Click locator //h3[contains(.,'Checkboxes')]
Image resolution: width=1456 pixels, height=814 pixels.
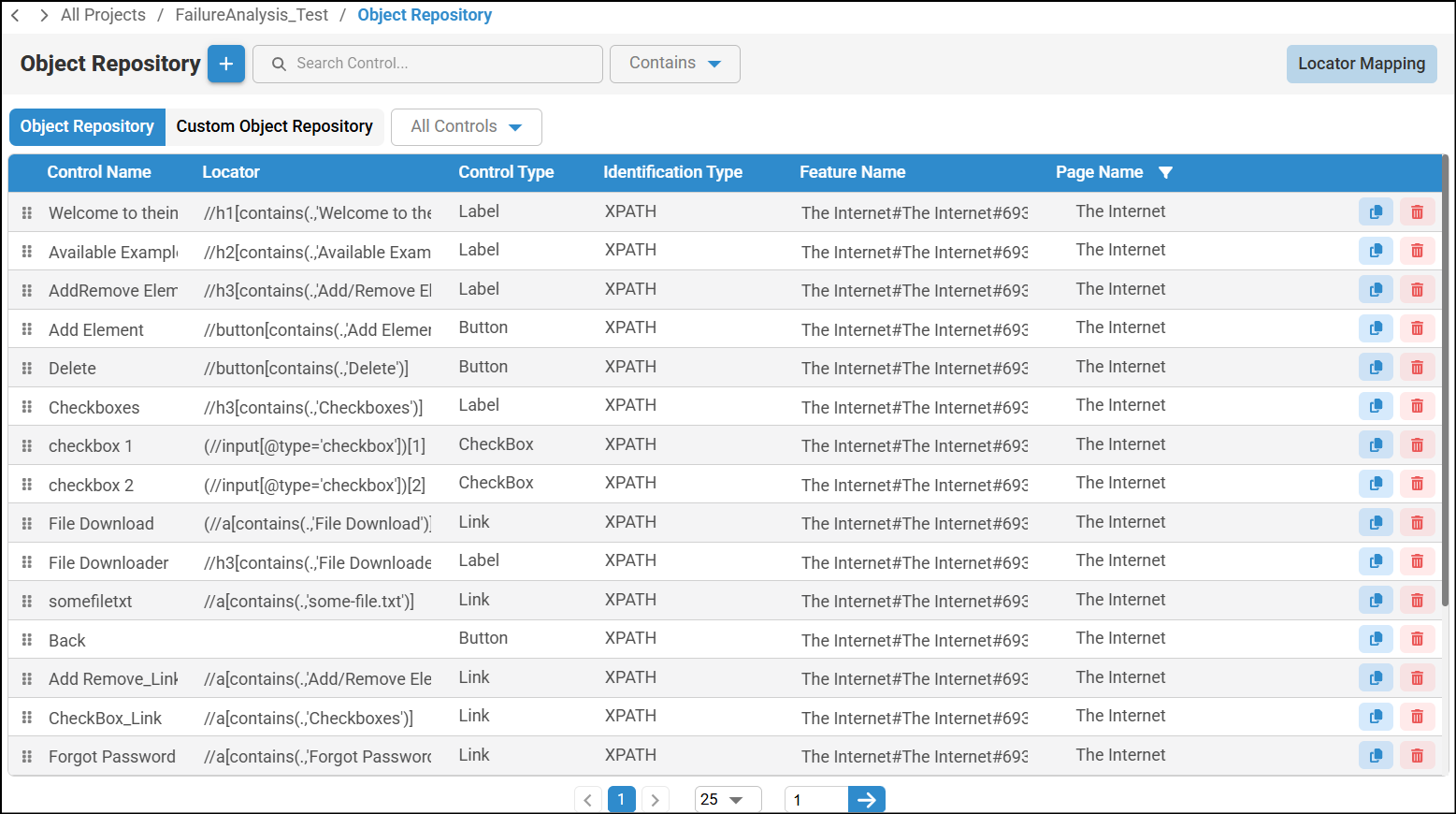click(x=313, y=408)
